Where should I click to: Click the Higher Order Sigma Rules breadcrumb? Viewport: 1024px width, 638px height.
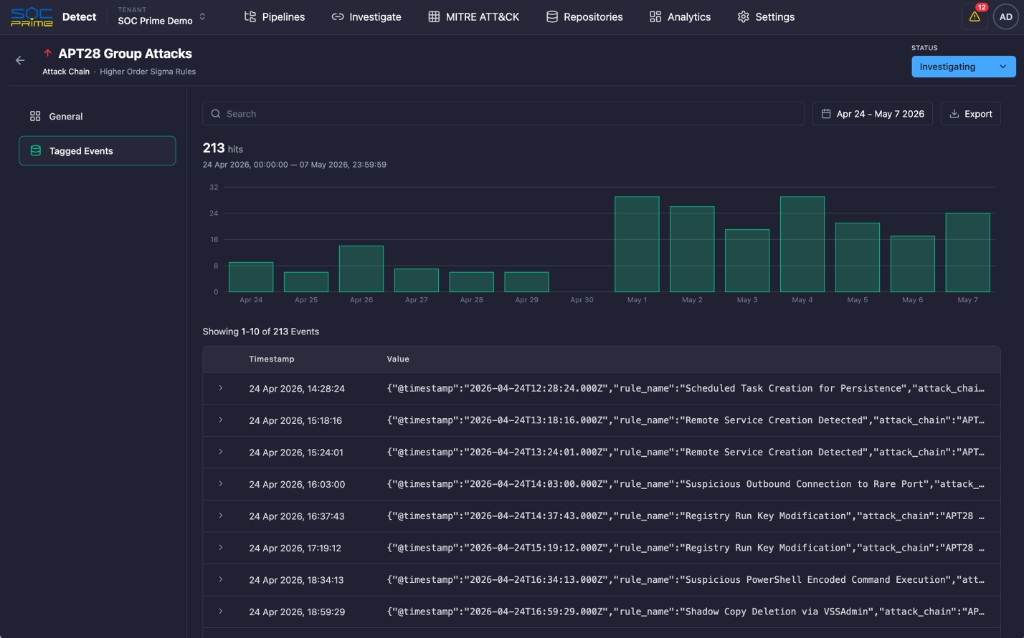point(148,72)
